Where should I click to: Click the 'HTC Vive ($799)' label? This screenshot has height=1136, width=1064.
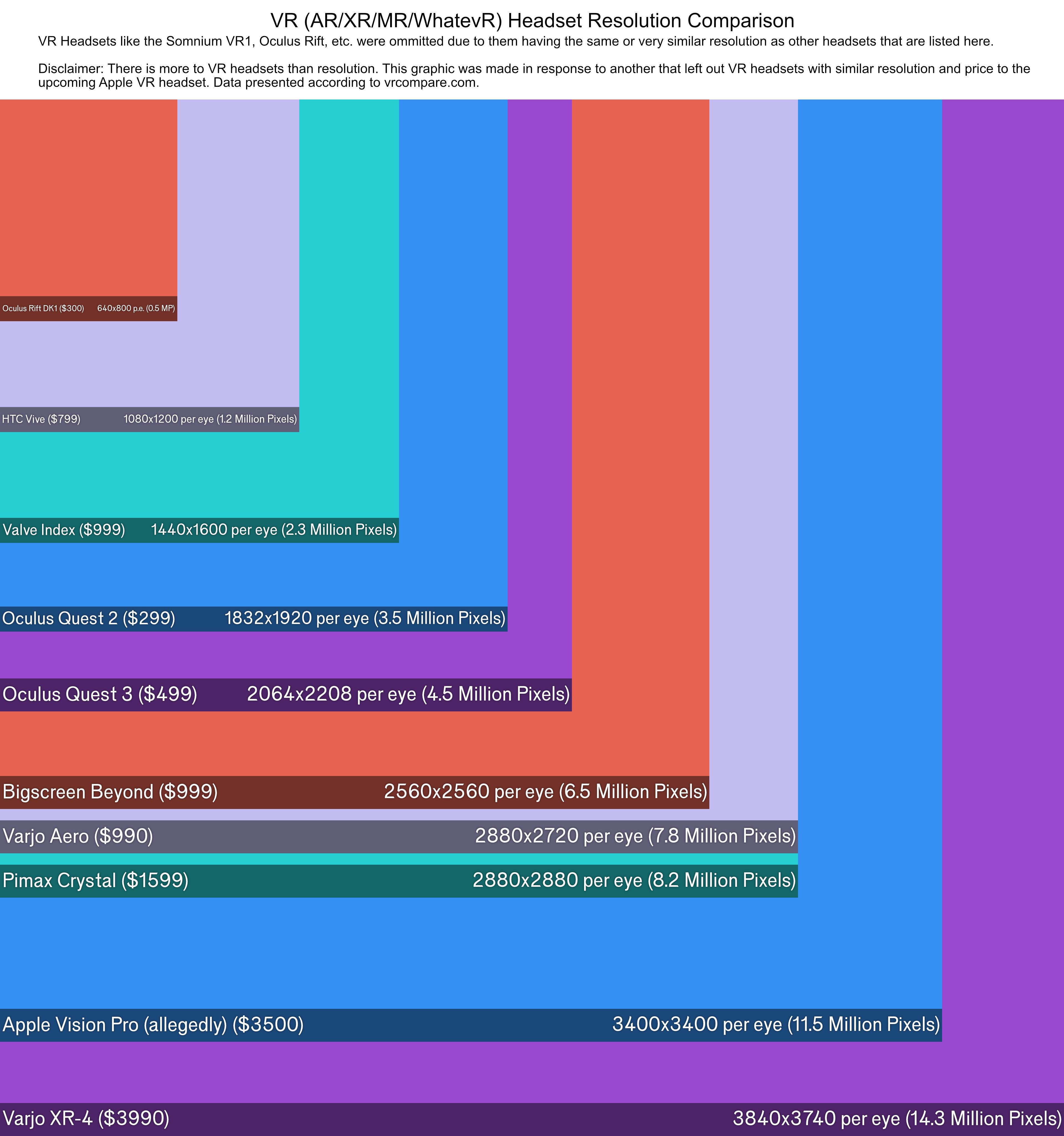point(41,419)
